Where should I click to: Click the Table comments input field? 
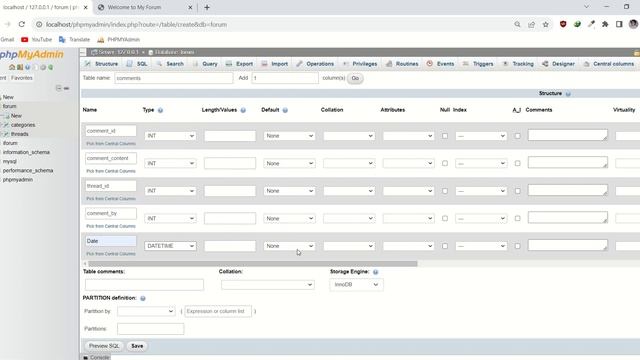(144, 284)
